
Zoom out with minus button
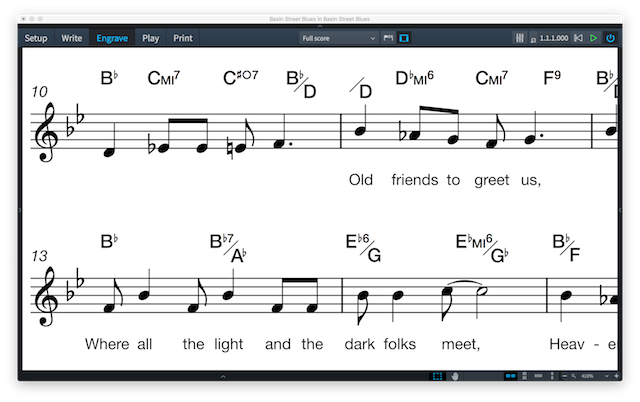click(564, 376)
